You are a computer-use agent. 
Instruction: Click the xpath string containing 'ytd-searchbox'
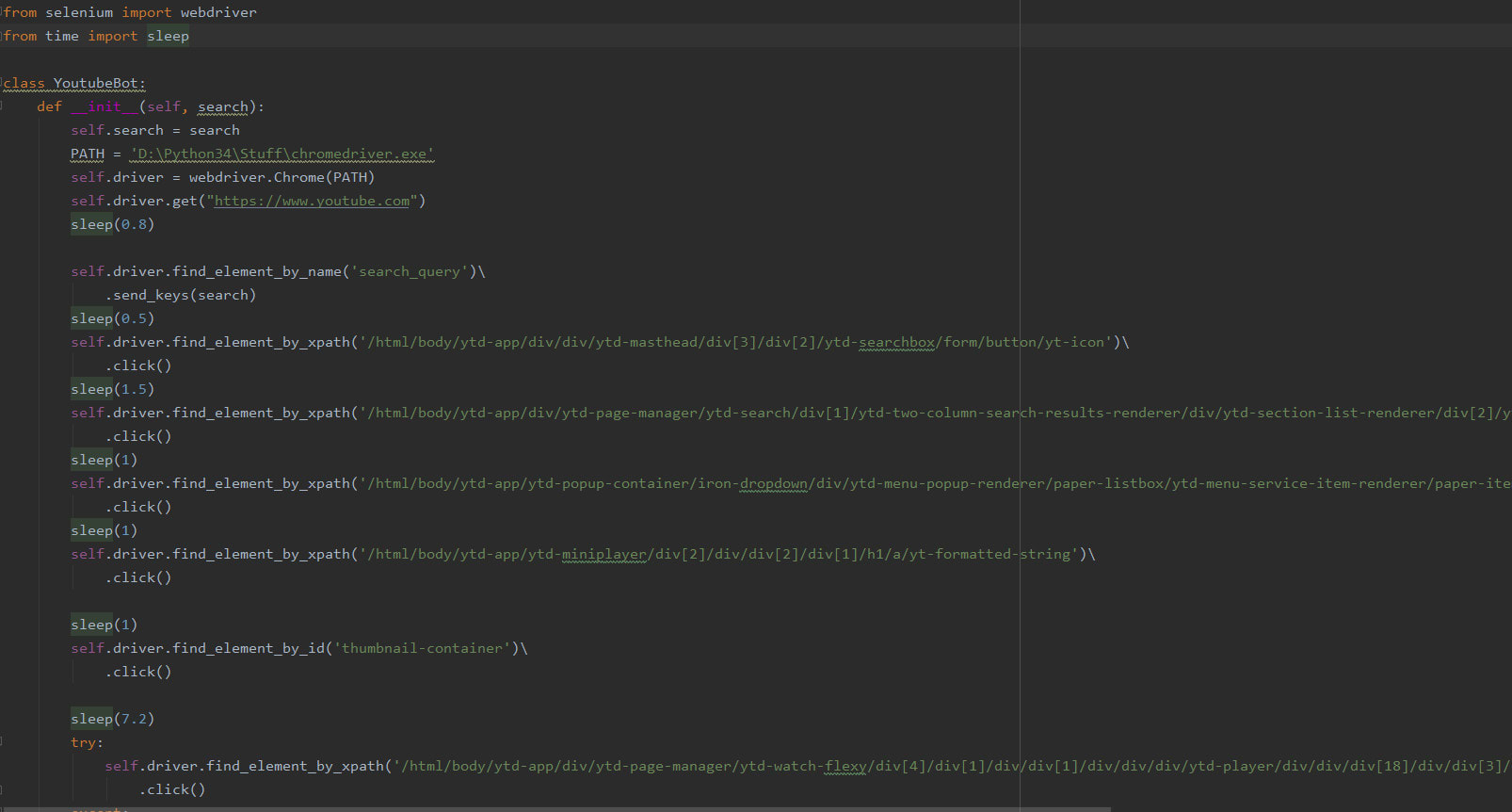point(736,342)
